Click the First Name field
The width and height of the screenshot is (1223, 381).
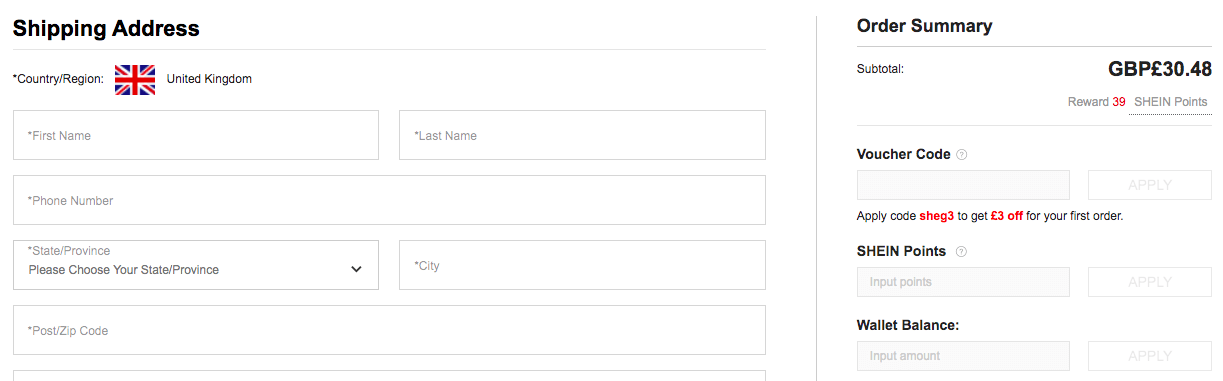(196, 135)
